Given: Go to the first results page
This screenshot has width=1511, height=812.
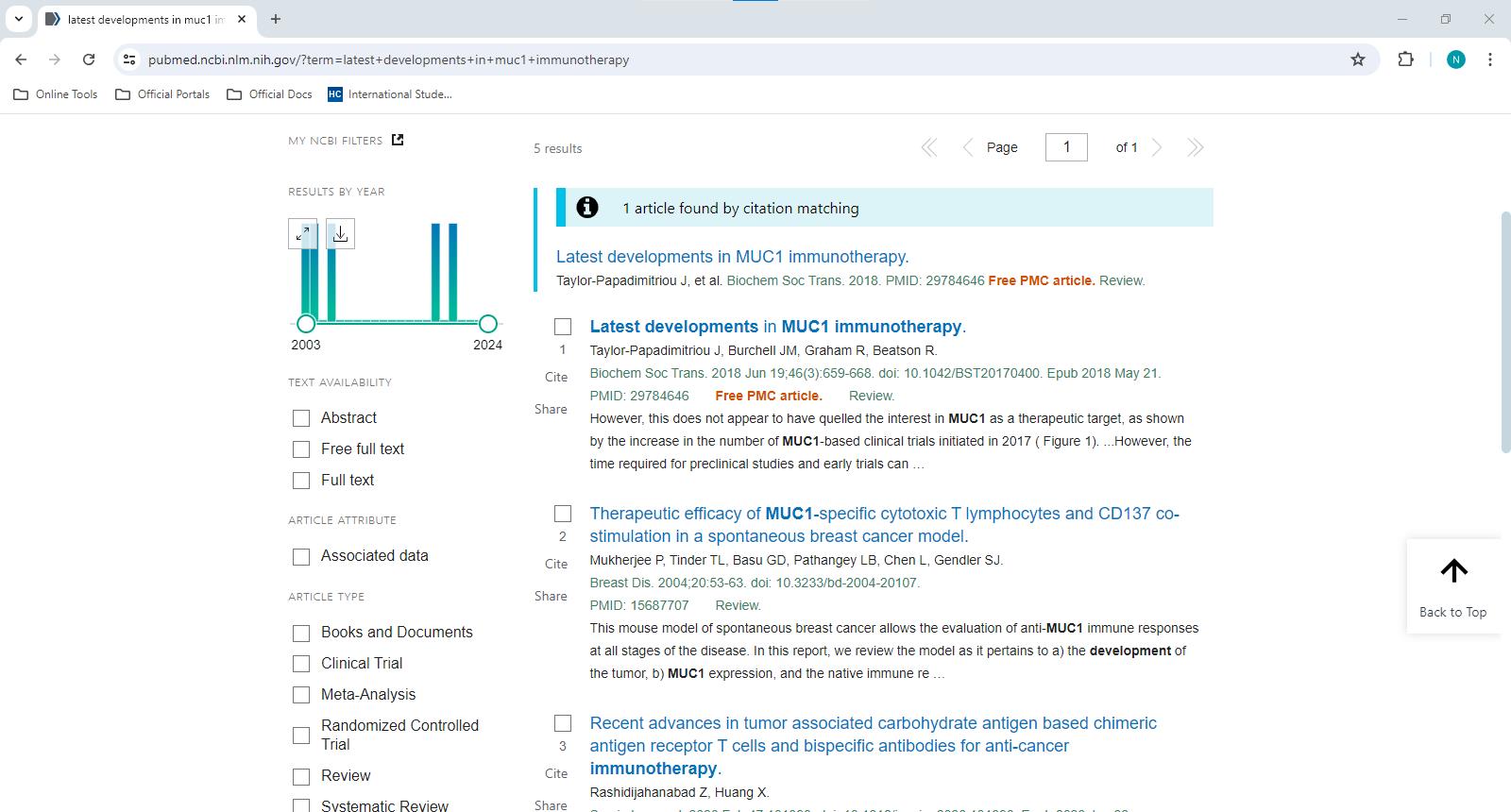Looking at the screenshot, I should [929, 147].
